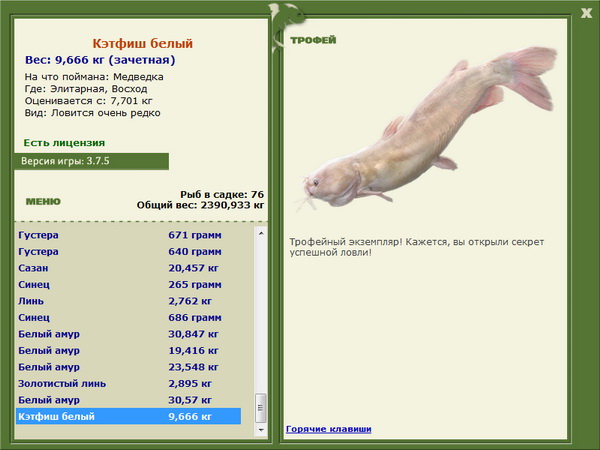Select the Белый амур 23,548 кг entry
The image size is (600, 450).
129,367
